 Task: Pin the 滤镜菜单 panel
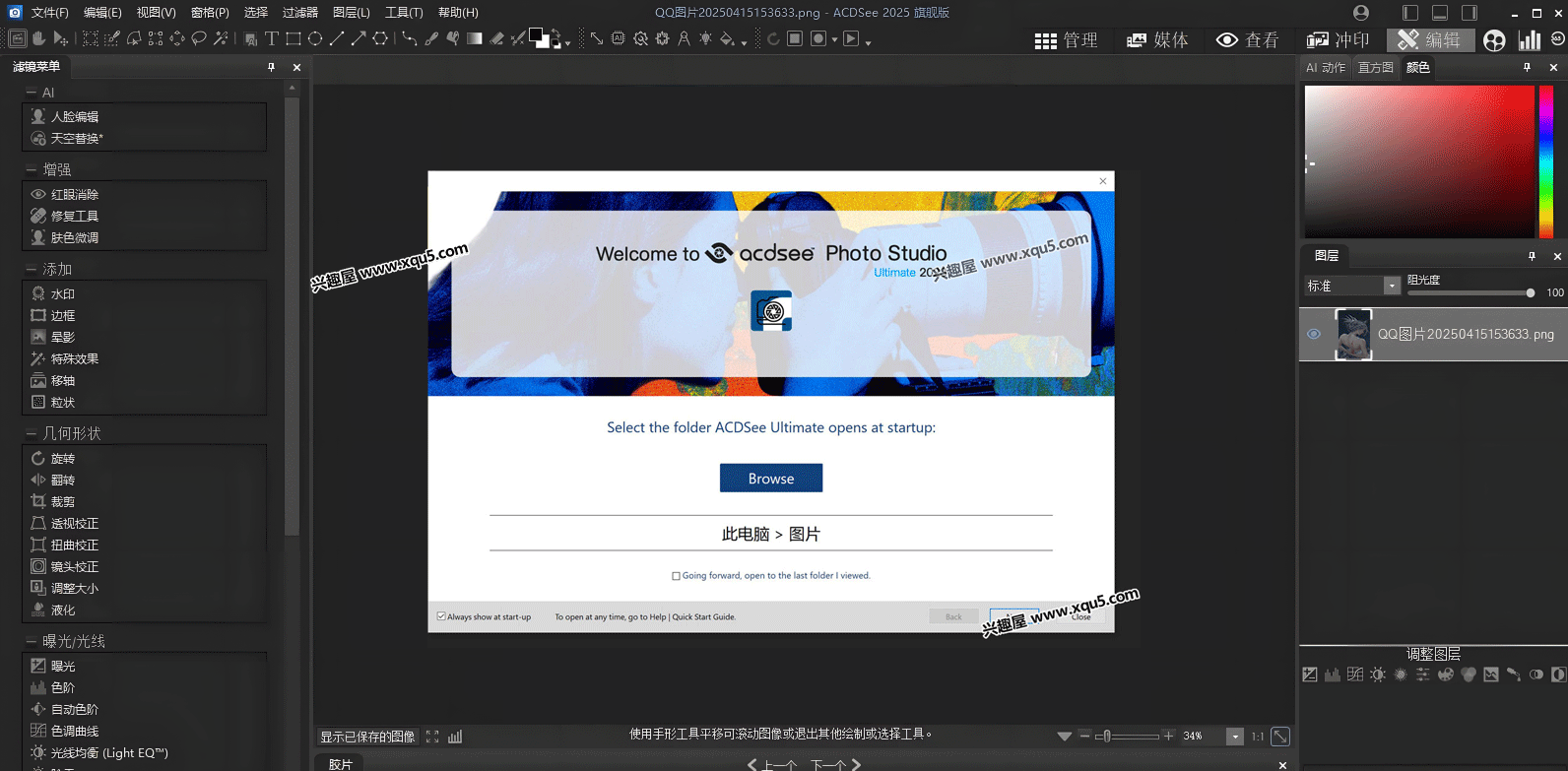[271, 67]
